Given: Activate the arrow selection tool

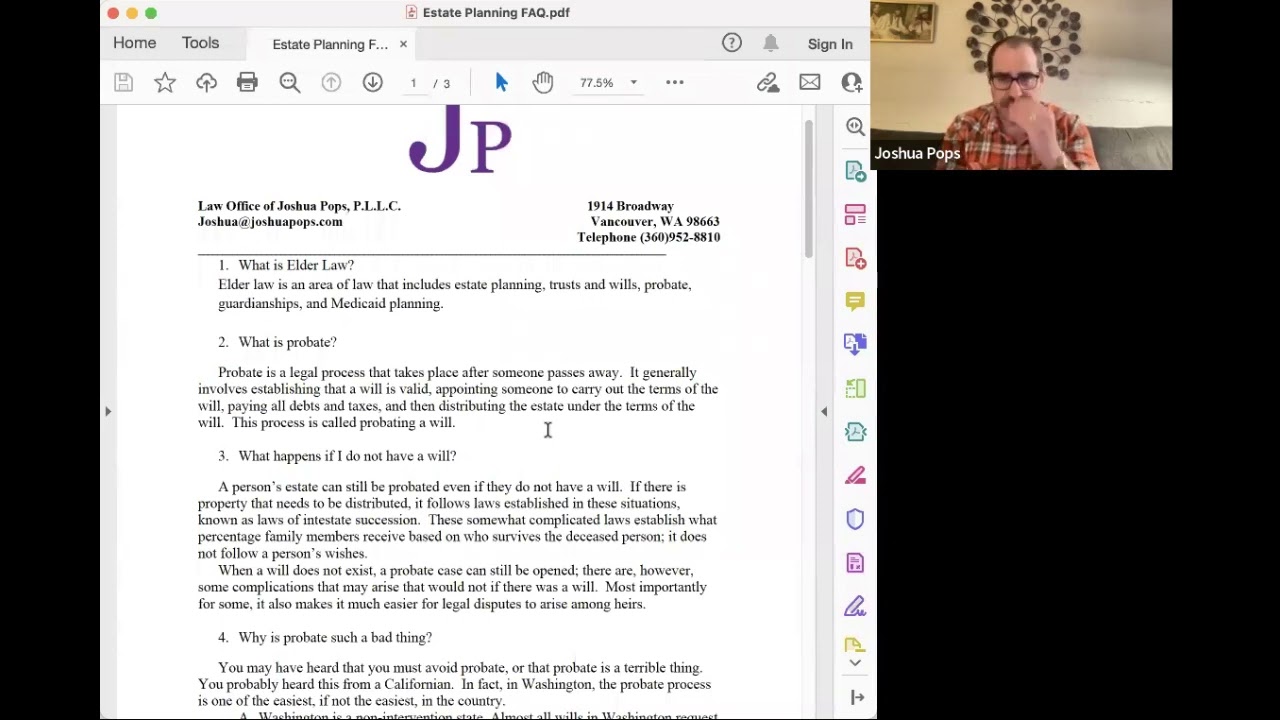Looking at the screenshot, I should [x=501, y=83].
